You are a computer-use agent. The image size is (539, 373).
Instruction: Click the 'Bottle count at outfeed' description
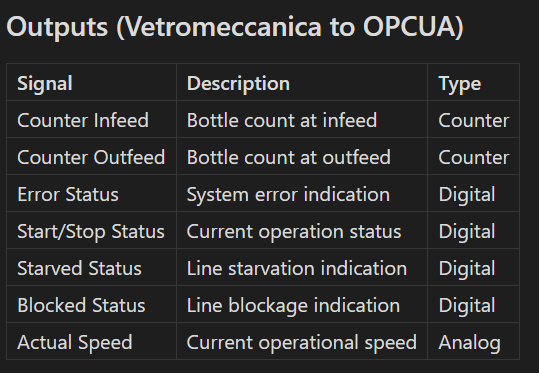click(289, 157)
